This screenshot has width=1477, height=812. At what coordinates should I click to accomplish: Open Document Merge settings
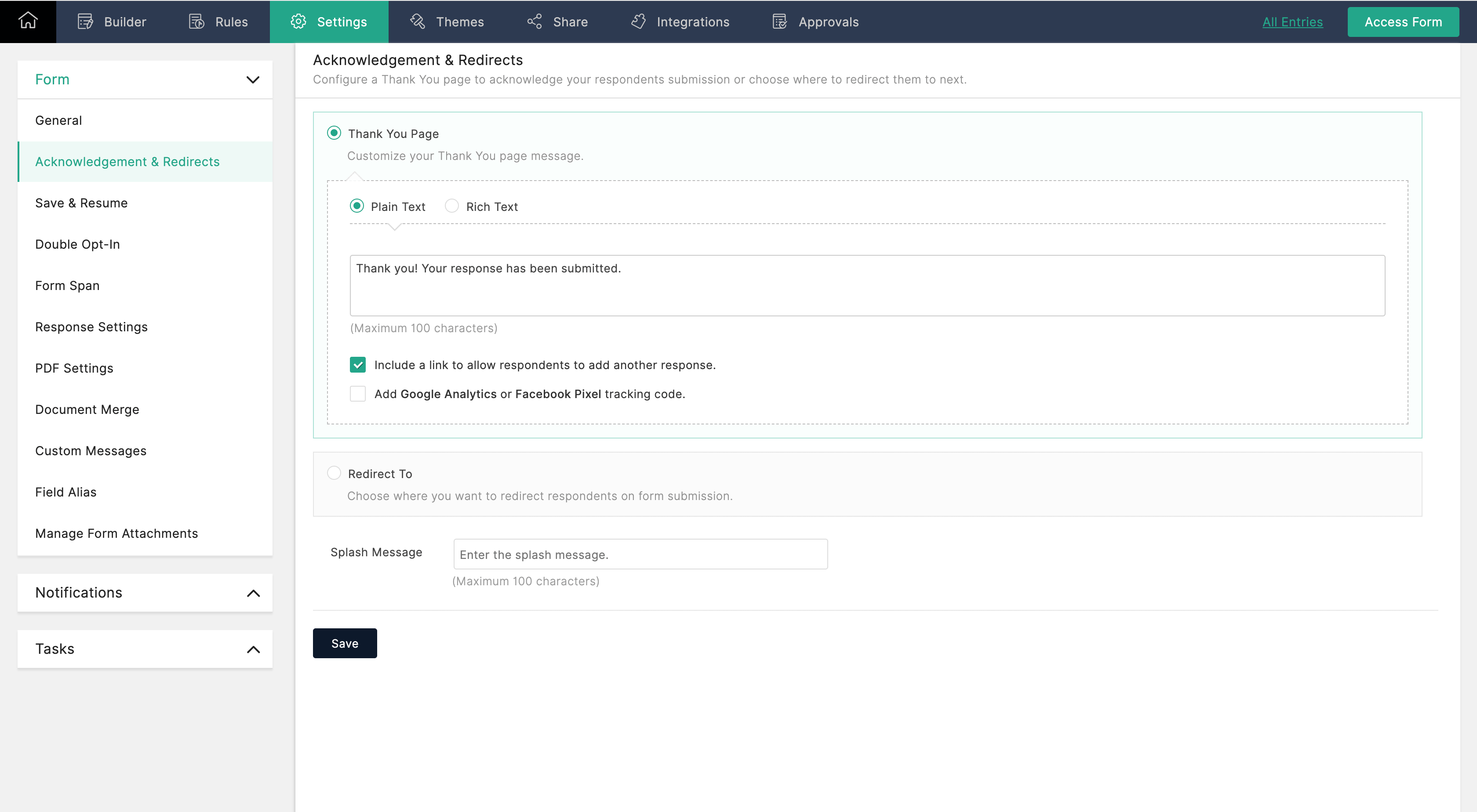coord(145,409)
